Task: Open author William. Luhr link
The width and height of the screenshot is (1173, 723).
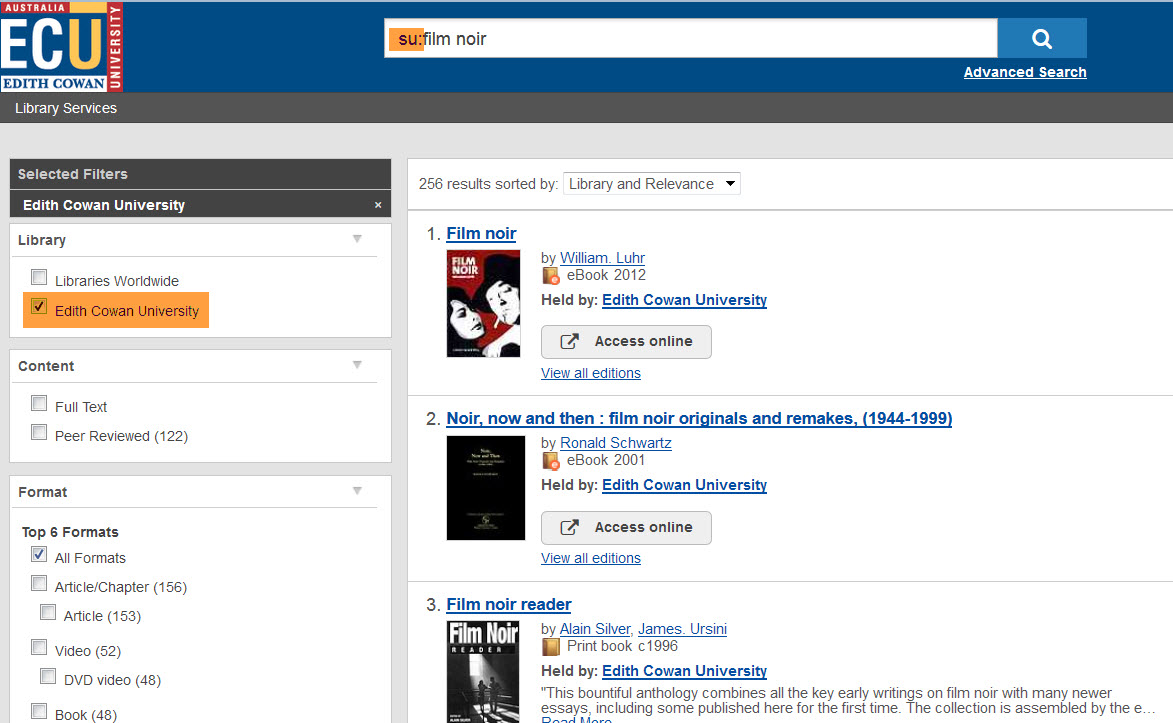Action: (602, 257)
